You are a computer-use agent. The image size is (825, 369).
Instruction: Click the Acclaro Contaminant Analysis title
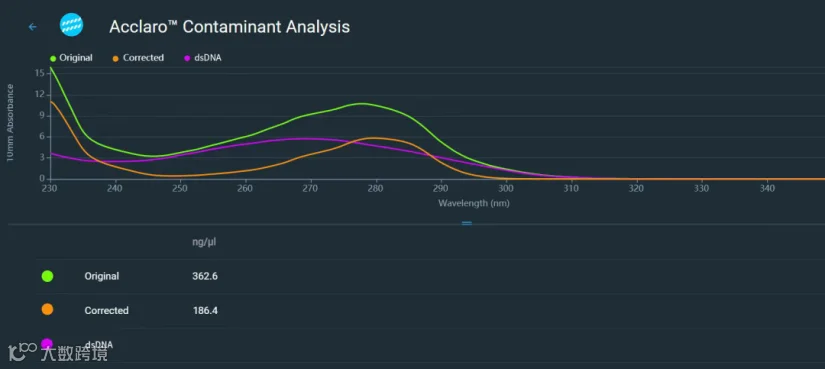(229, 27)
